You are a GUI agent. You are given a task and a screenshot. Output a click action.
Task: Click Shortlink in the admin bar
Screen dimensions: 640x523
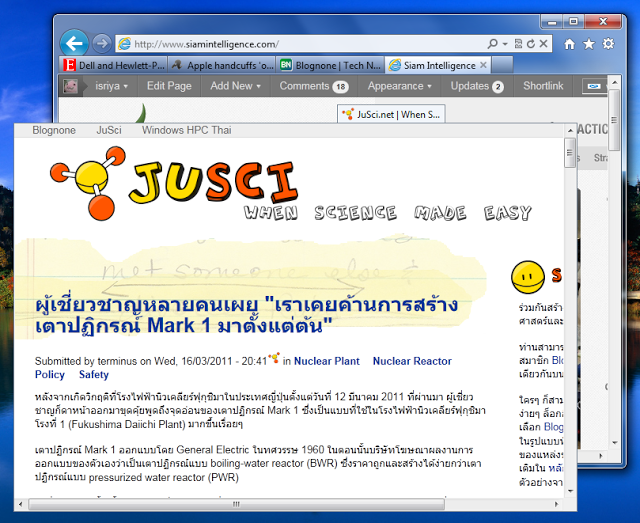(x=543, y=86)
